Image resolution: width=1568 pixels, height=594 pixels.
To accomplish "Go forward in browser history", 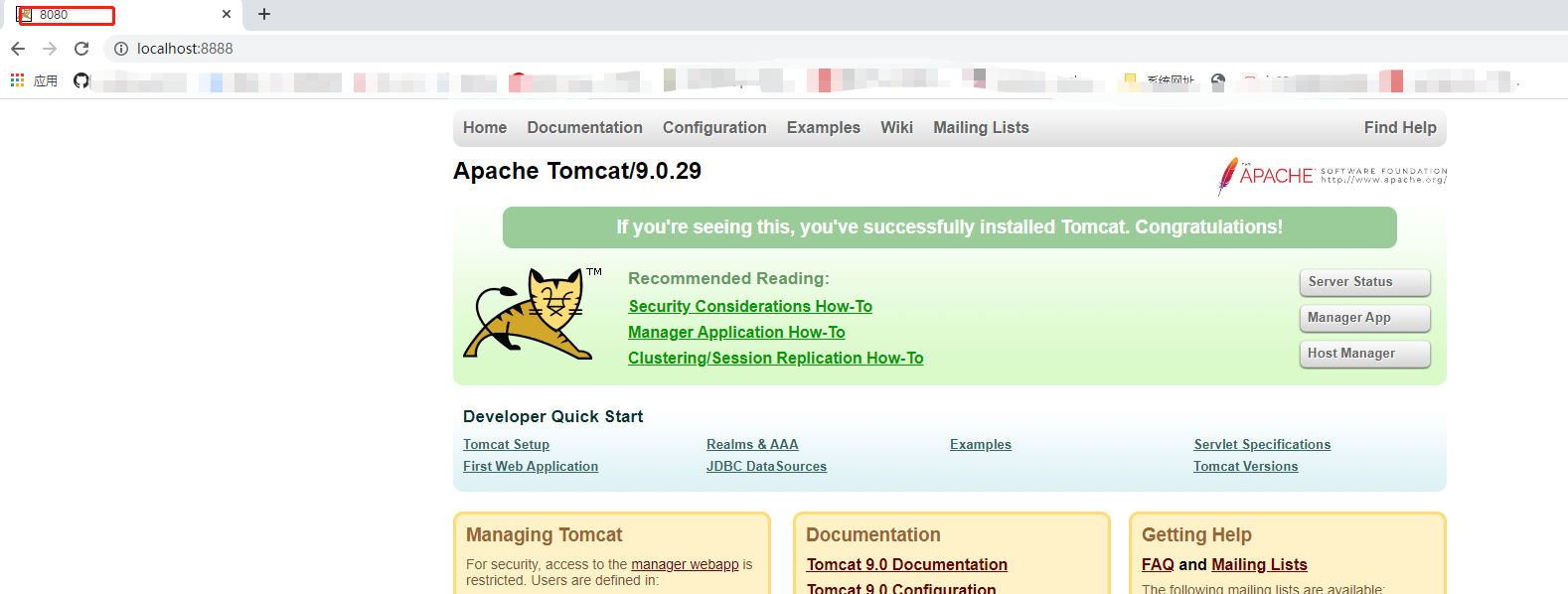I will (x=50, y=49).
